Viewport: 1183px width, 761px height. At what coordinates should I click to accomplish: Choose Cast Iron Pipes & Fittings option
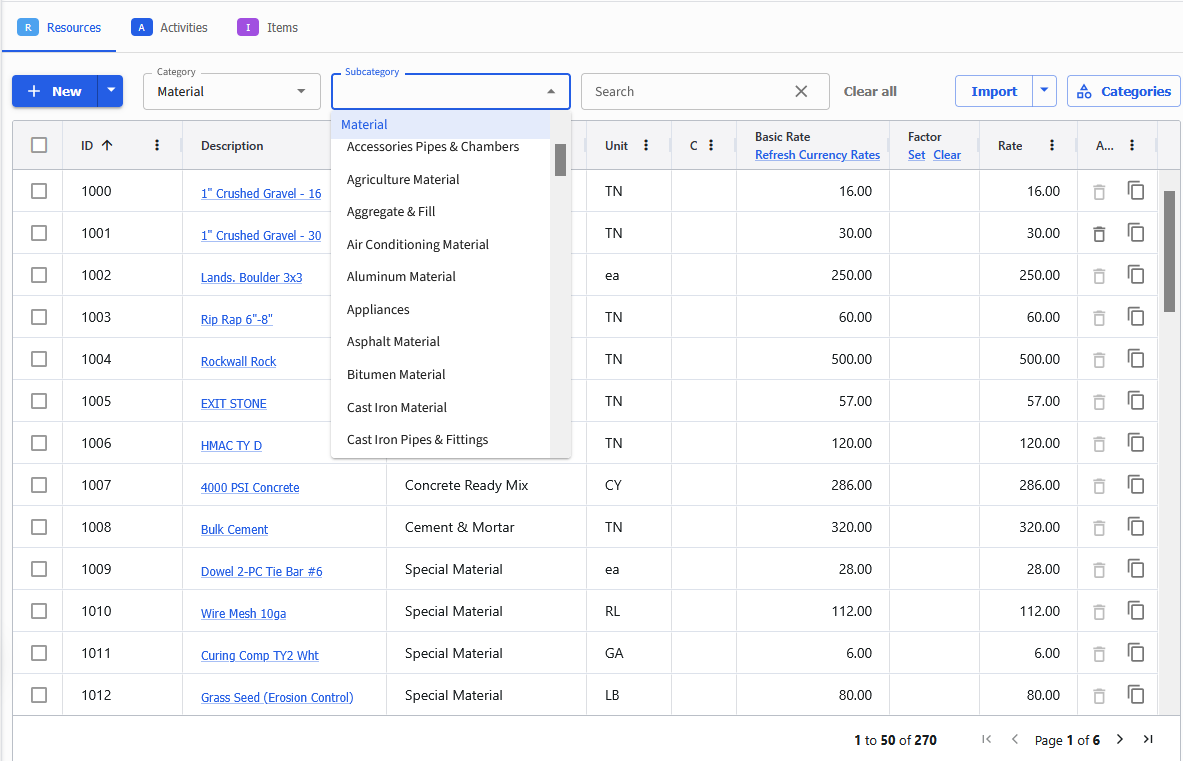click(441, 440)
